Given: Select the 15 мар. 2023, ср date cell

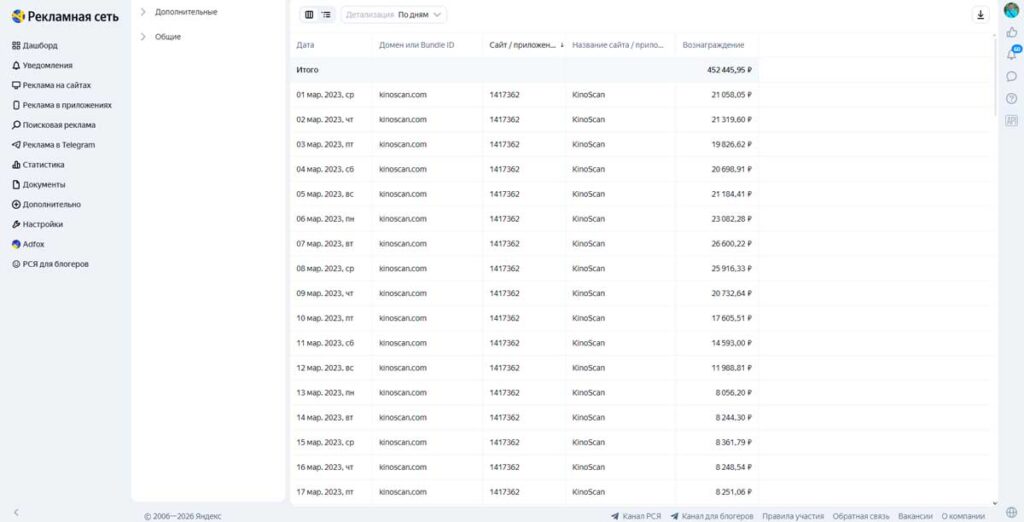Looking at the screenshot, I should [325, 442].
